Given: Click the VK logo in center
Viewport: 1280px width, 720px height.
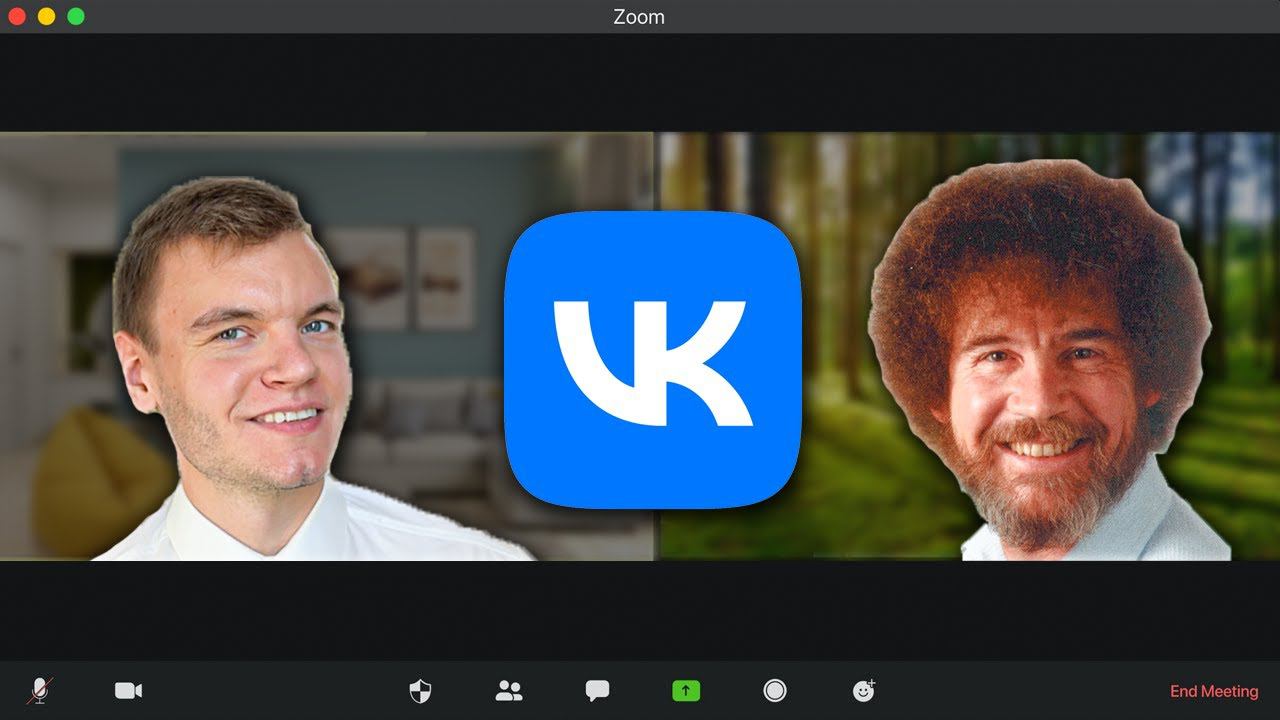Looking at the screenshot, I should [652, 360].
